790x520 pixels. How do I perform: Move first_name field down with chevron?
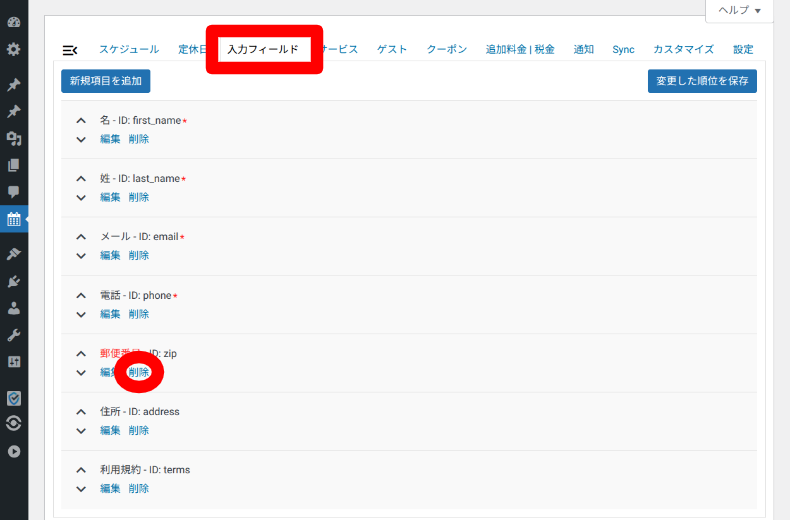(81, 140)
